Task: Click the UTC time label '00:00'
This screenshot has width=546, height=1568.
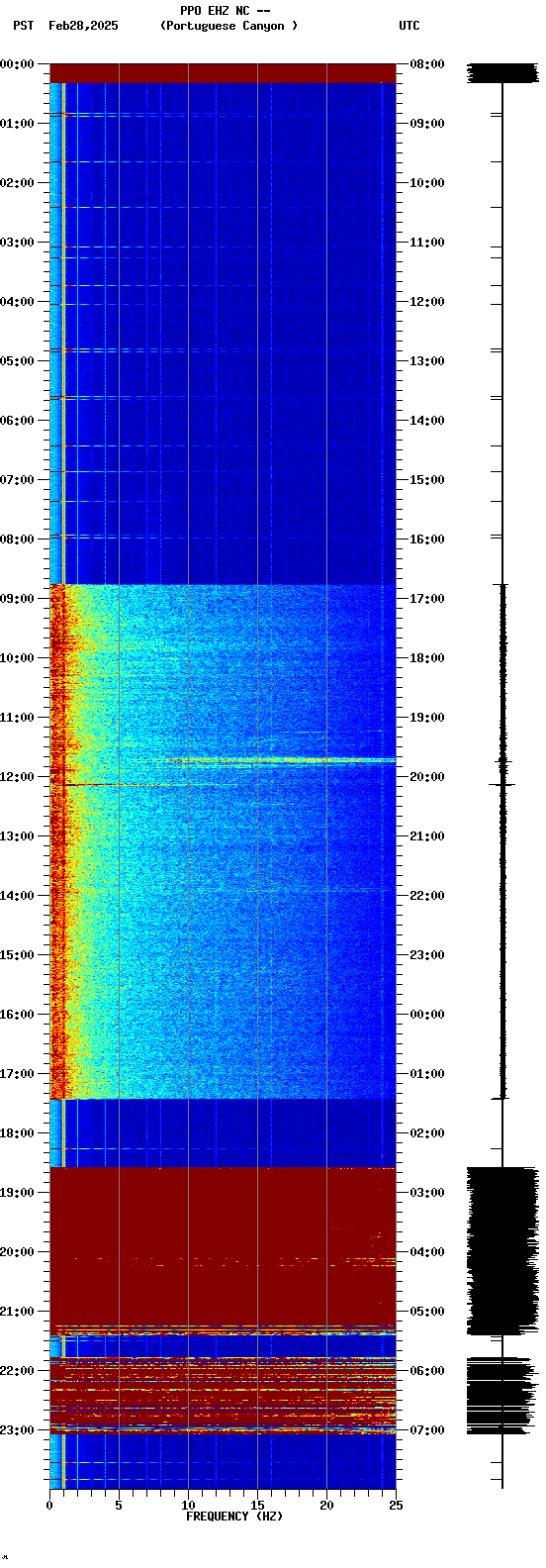Action: [x=427, y=1015]
